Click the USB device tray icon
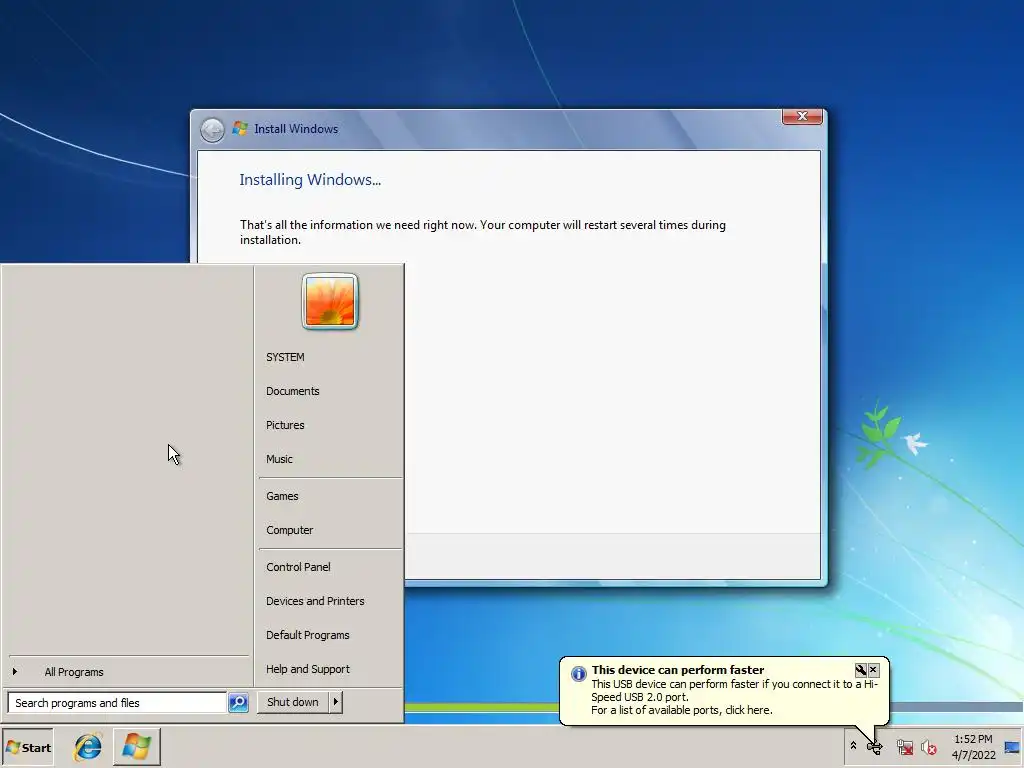Viewport: 1024px width, 768px height. [x=875, y=747]
